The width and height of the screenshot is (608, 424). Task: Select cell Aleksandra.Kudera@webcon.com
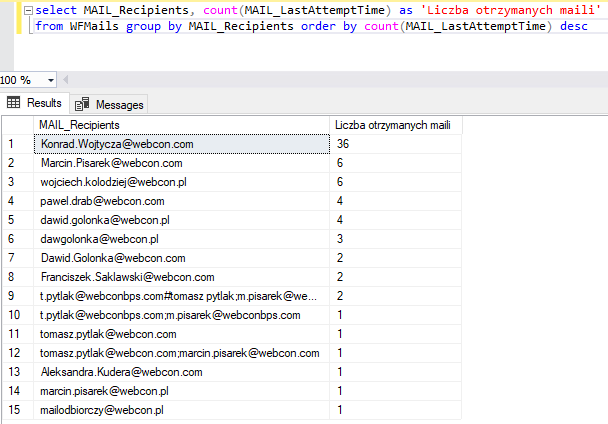click(x=181, y=372)
